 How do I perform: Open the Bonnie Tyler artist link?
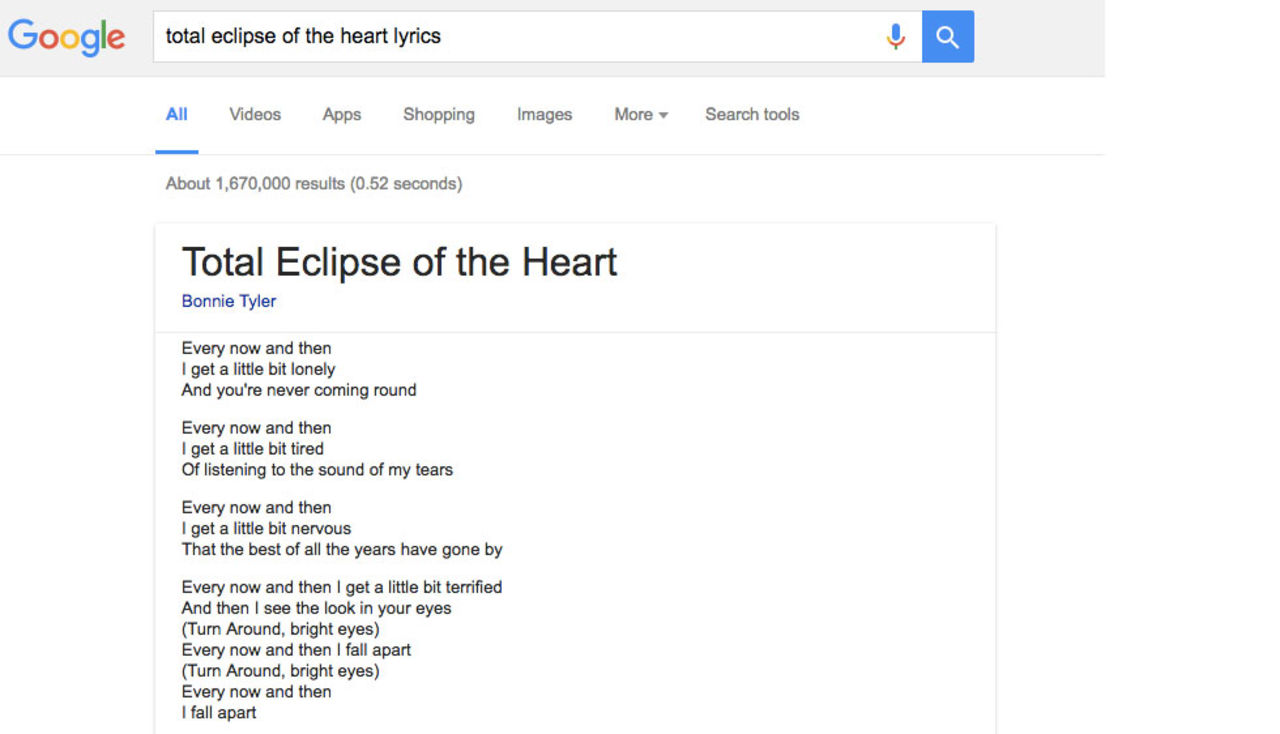point(229,301)
